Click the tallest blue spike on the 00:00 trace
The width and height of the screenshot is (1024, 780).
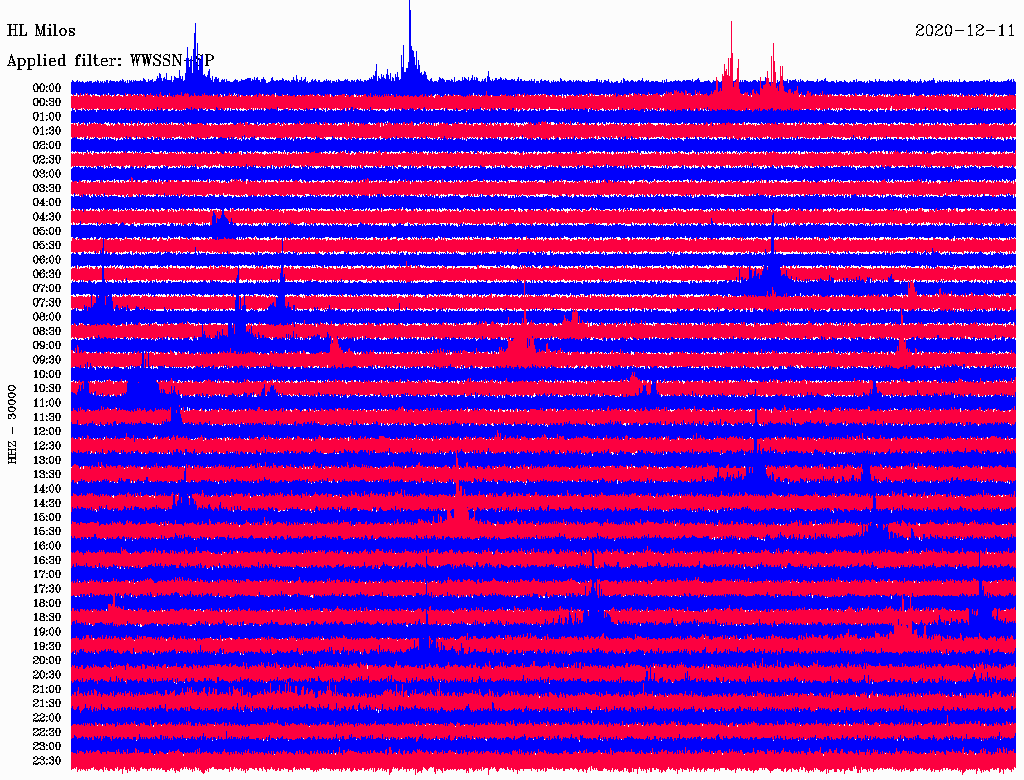[409, 39]
